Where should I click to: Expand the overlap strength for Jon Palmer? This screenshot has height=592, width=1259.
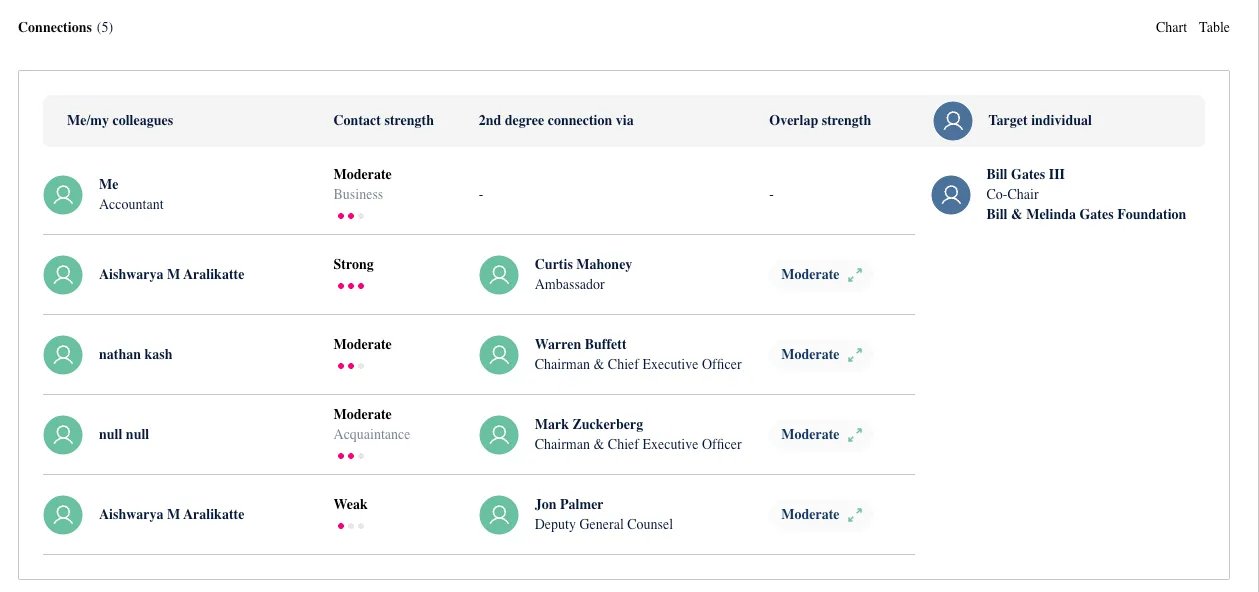(855, 515)
